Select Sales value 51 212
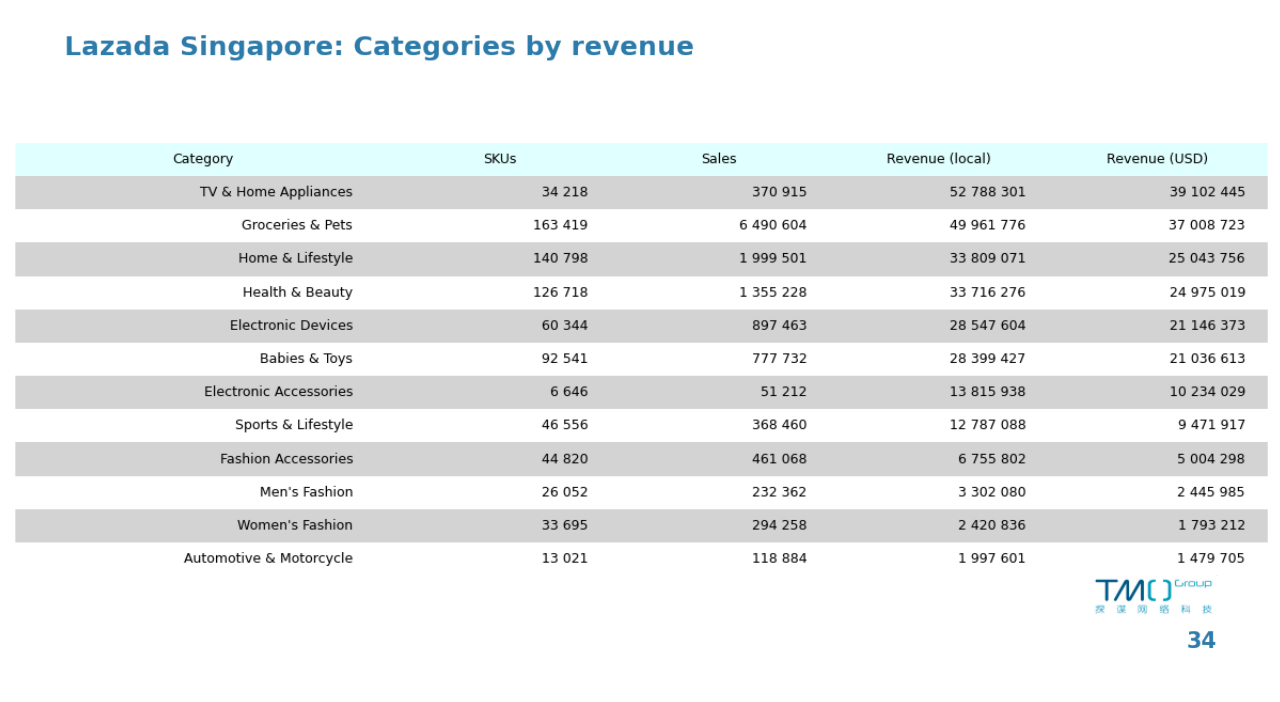 (783, 391)
